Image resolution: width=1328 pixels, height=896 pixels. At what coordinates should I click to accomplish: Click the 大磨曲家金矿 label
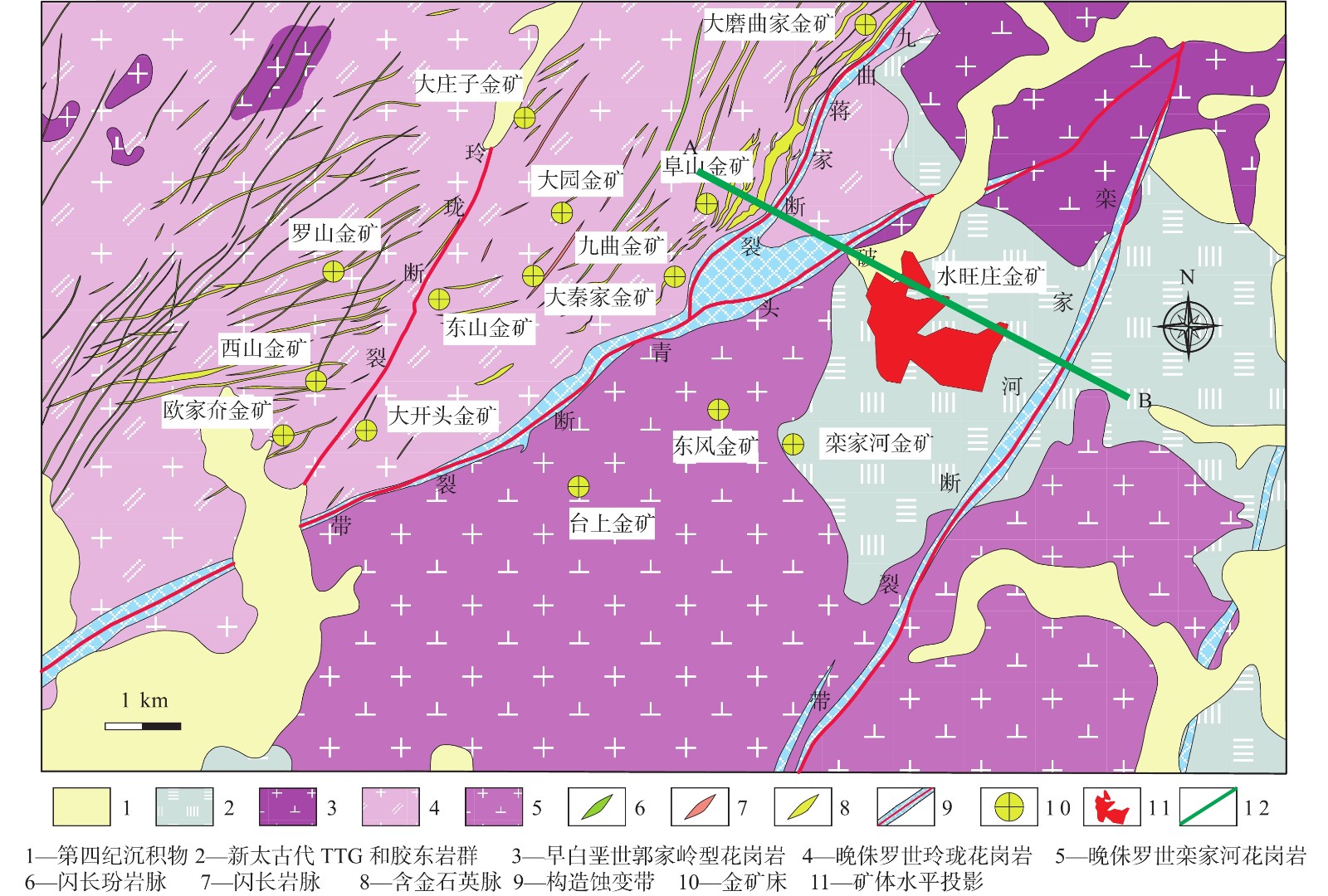[x=768, y=24]
